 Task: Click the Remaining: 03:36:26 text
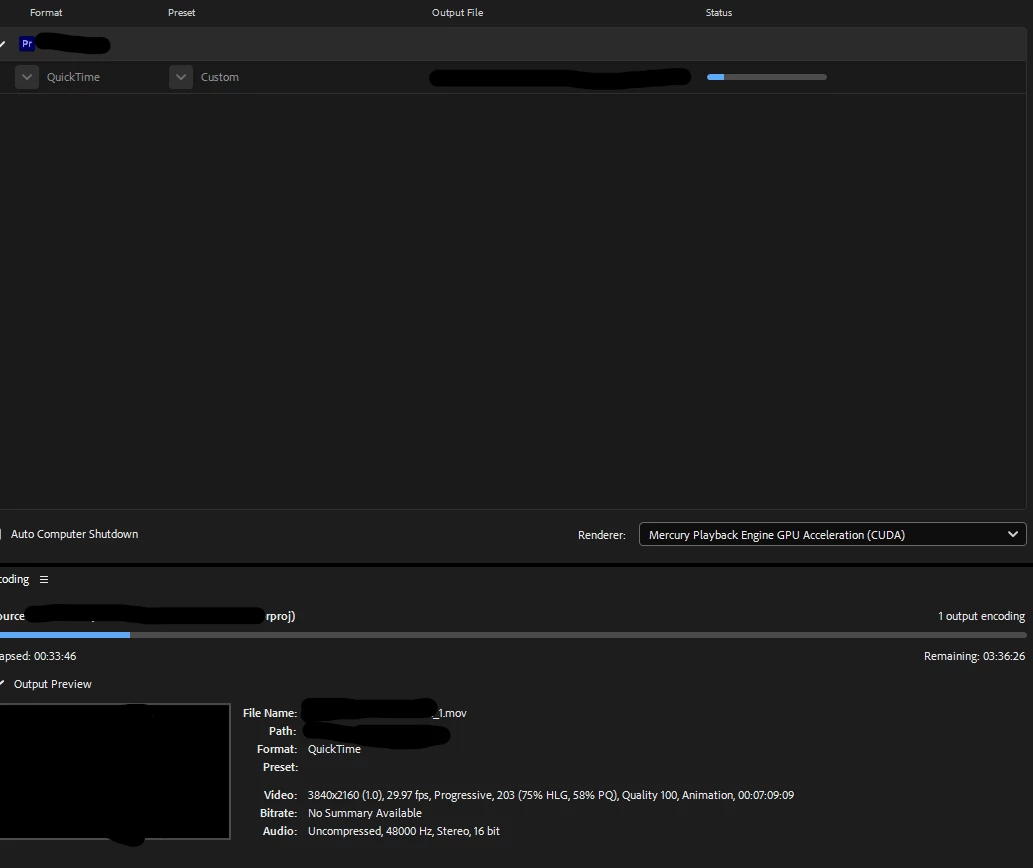click(974, 656)
